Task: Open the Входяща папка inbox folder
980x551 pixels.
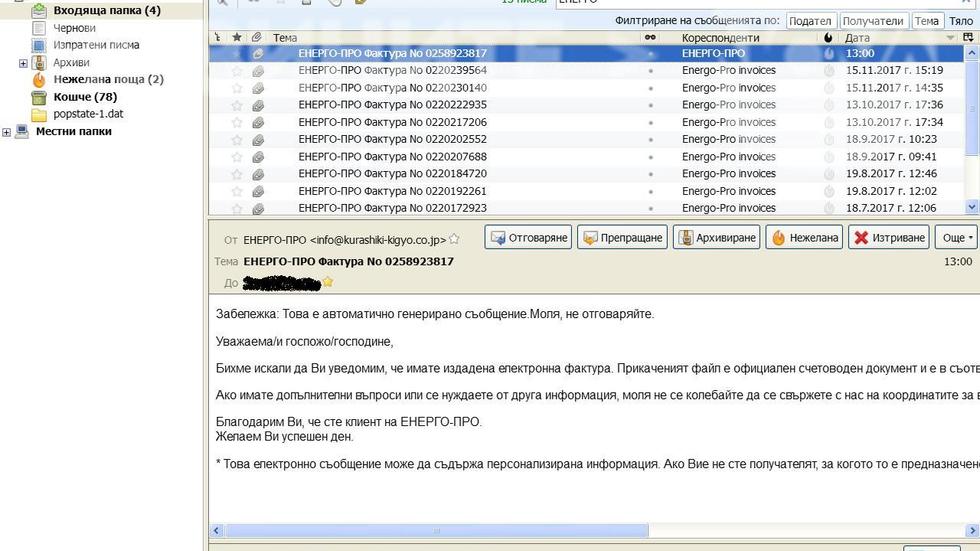Action: (106, 11)
